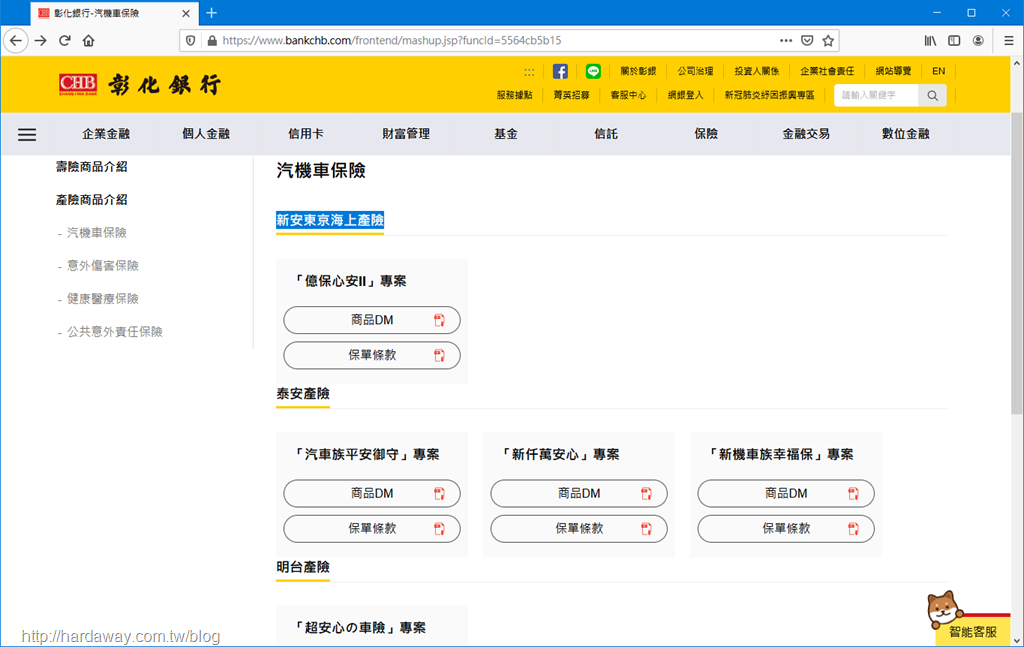Open the 客服中心 link
This screenshot has height=647, width=1024.
coord(628,95)
